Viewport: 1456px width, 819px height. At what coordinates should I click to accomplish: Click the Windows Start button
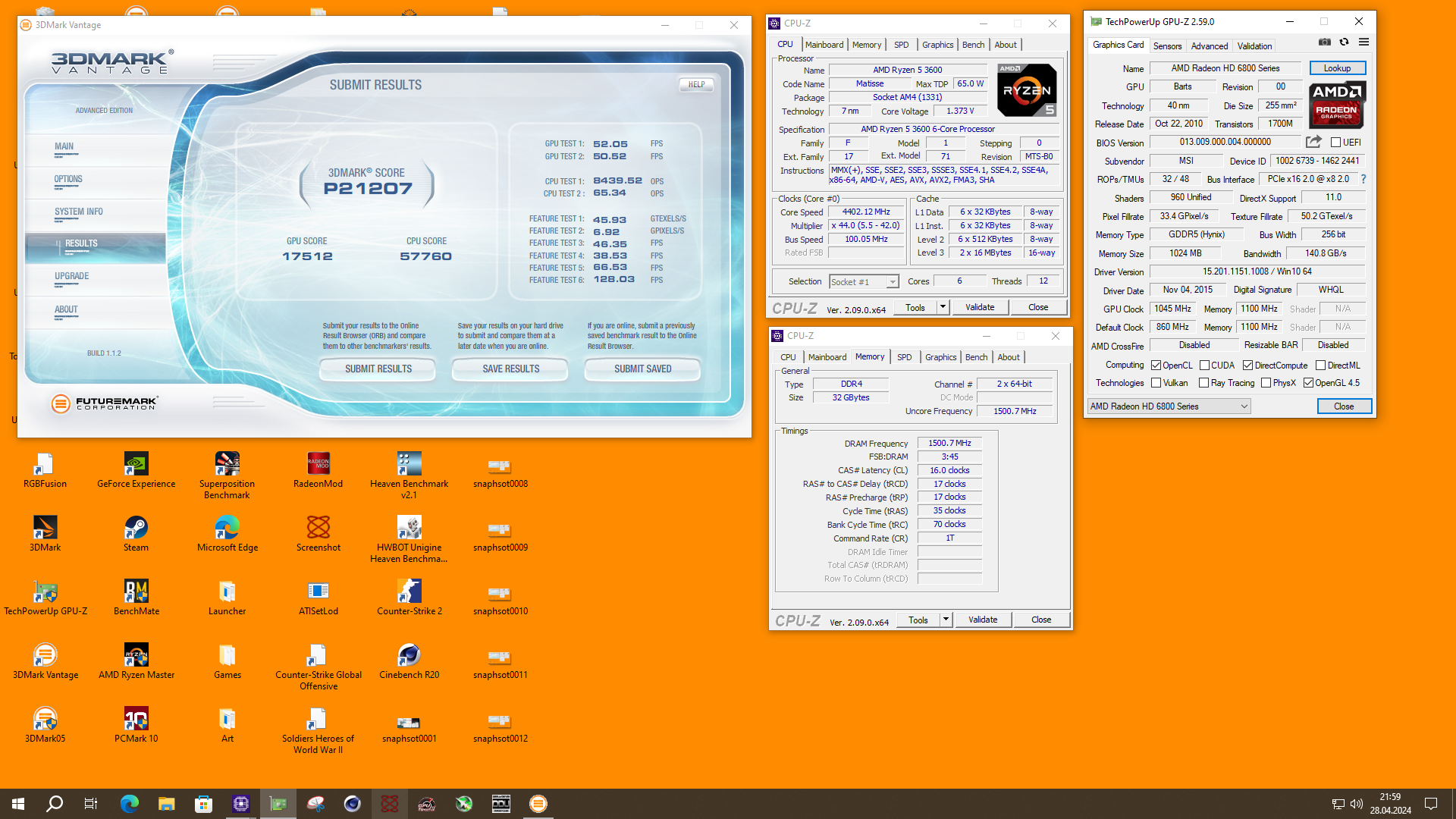click(18, 804)
